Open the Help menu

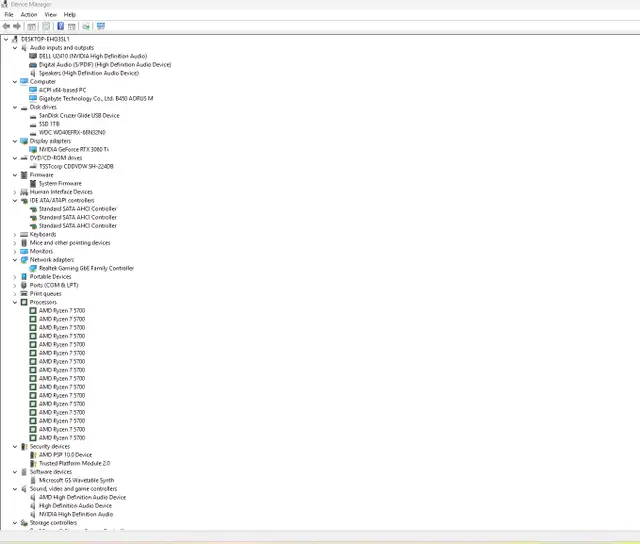point(70,15)
